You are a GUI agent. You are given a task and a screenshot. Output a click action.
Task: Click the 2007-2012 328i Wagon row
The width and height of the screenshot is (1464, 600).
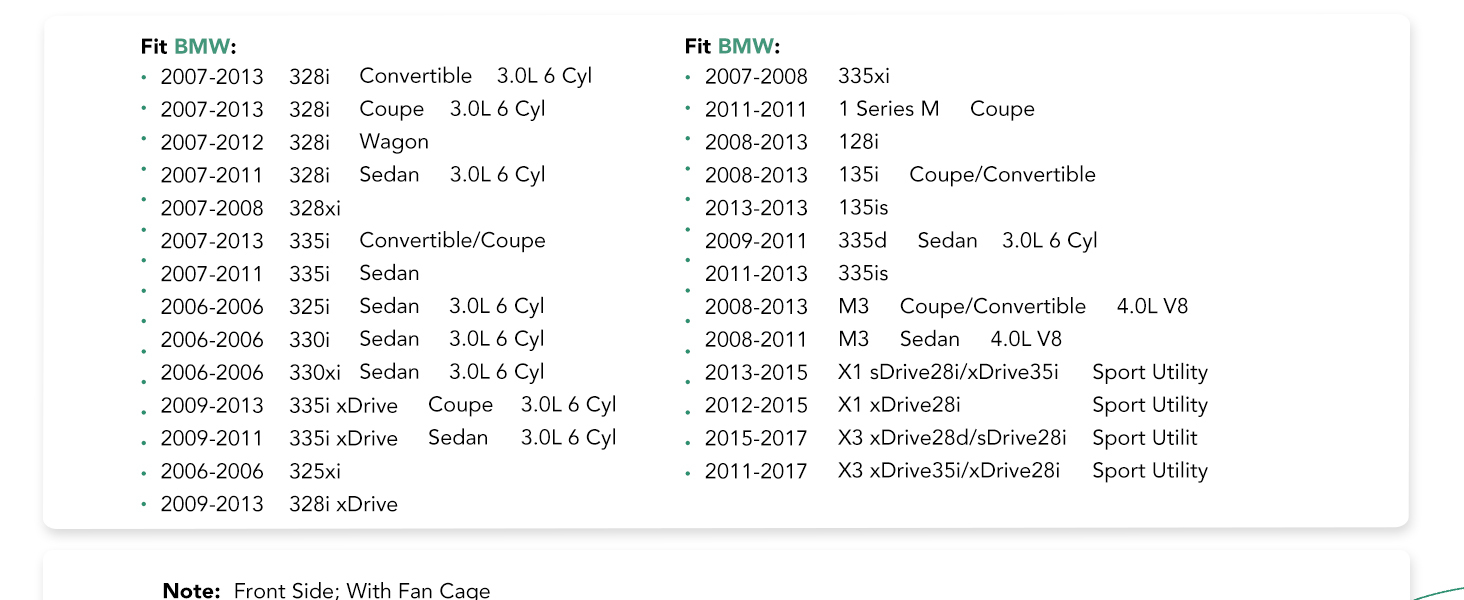click(x=295, y=142)
